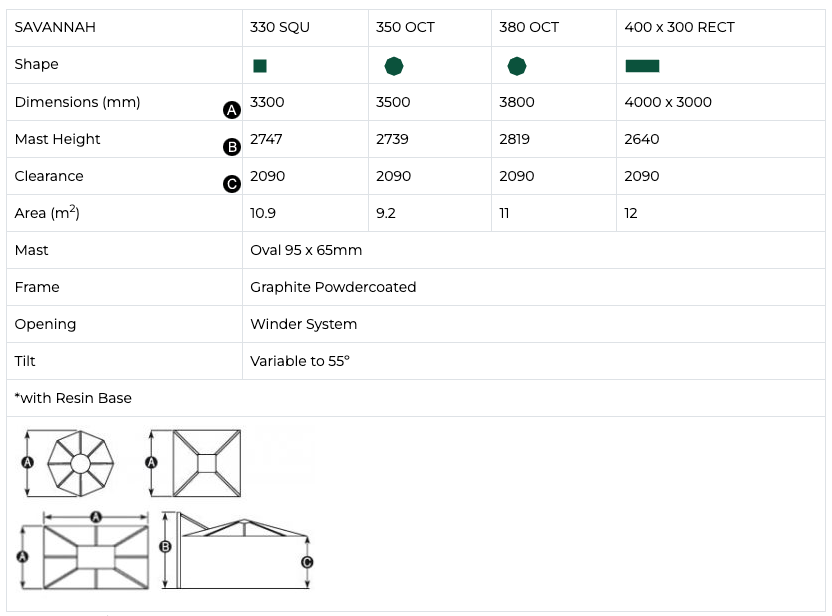Click the green rectangle shape icon

point(642,66)
